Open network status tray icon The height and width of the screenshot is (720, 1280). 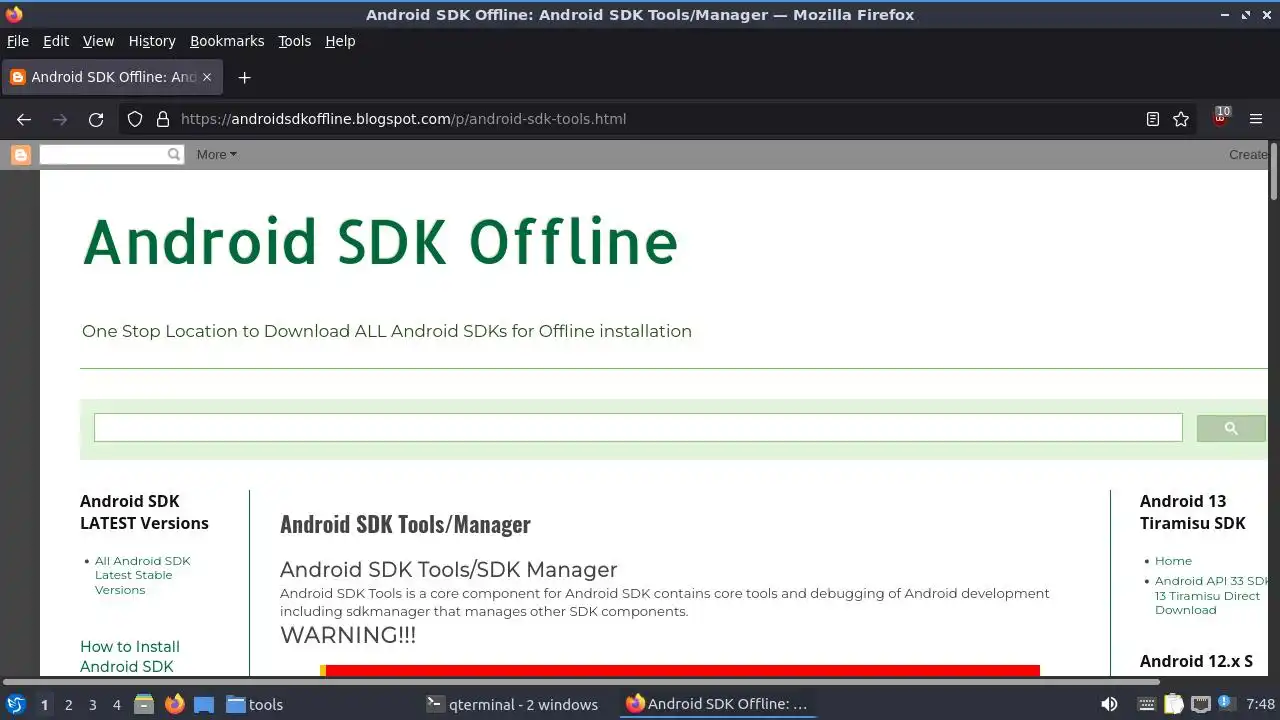pos(1201,704)
